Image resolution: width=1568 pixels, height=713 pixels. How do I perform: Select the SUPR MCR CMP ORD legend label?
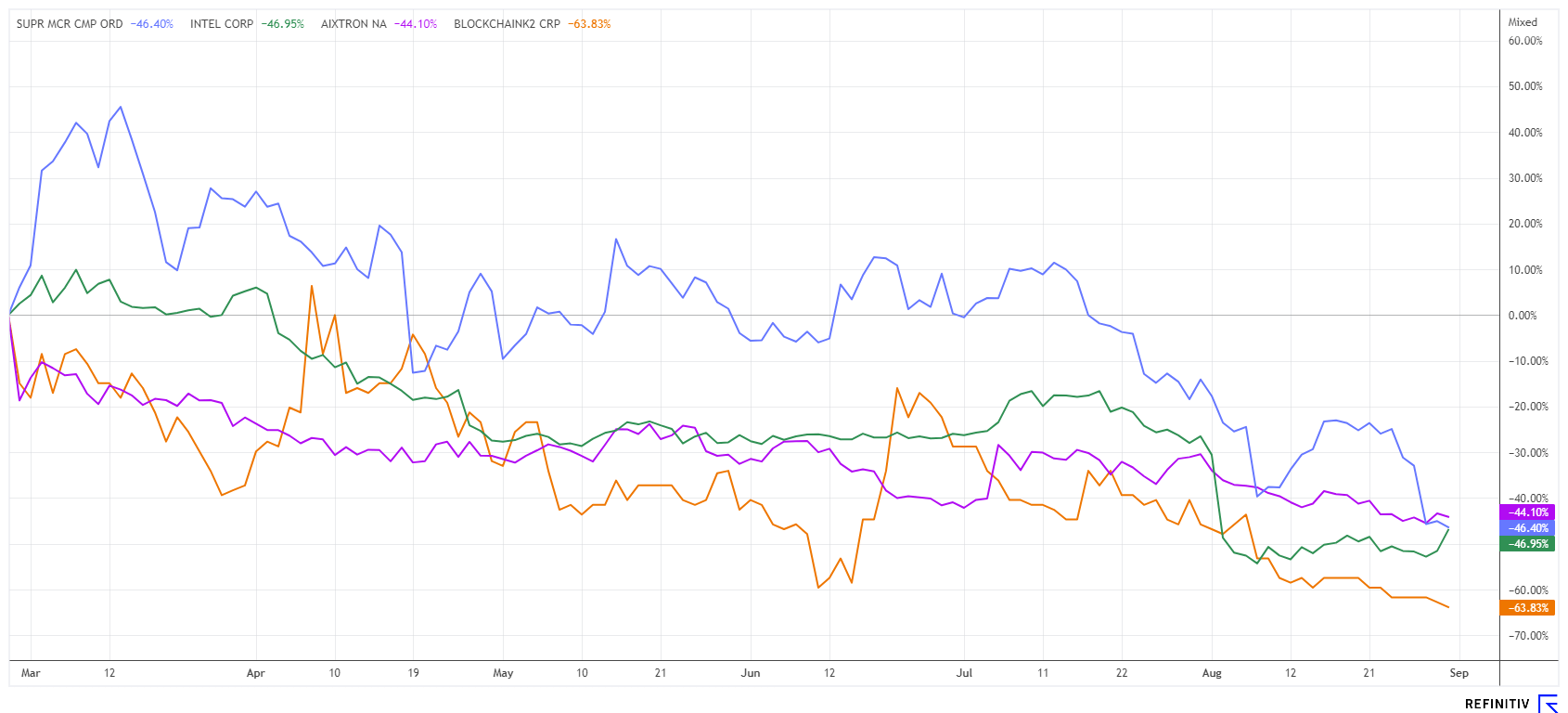tap(70, 24)
